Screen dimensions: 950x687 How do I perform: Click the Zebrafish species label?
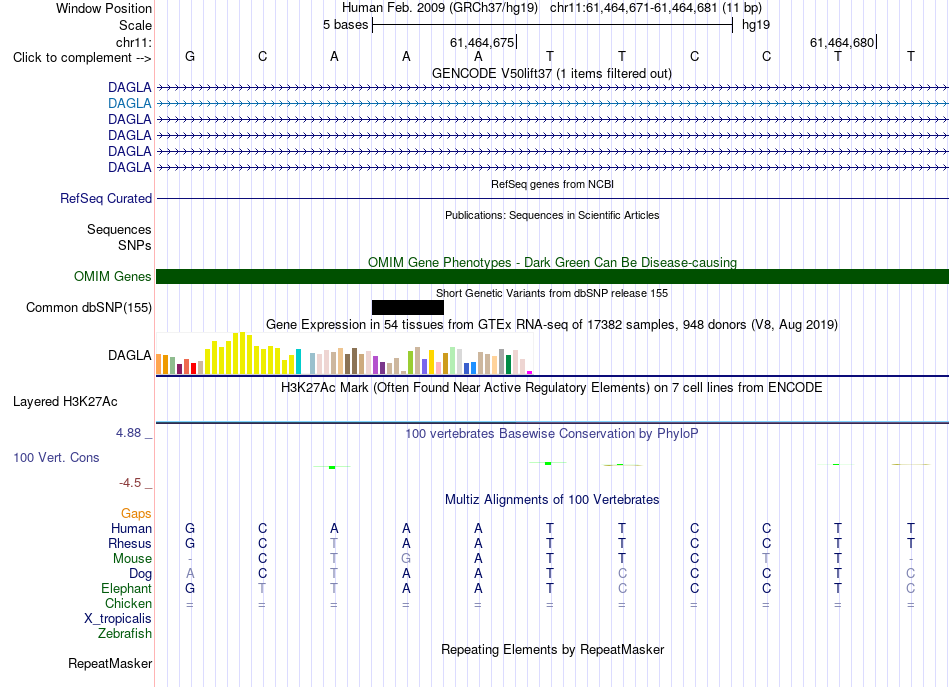point(125,634)
